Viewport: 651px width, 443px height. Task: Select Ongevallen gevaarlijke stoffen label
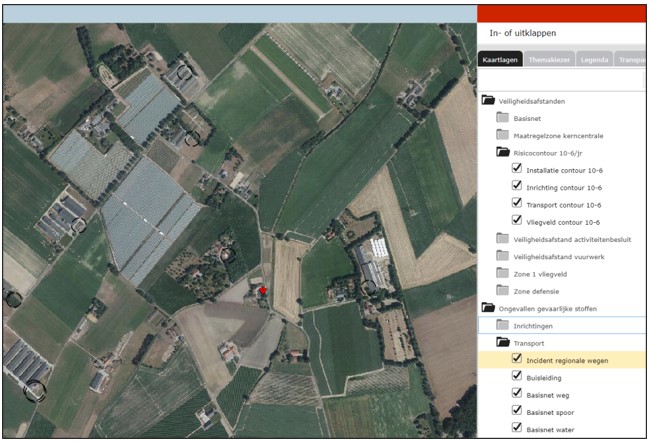click(548, 309)
